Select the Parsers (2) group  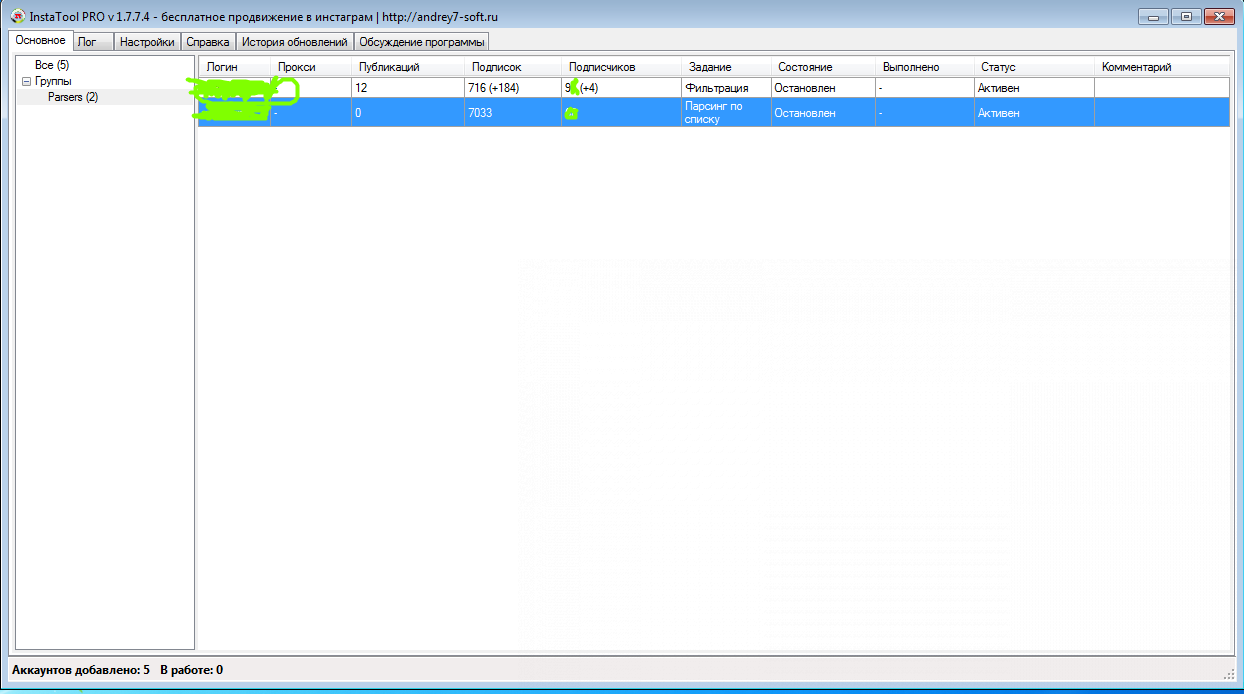click(73, 97)
